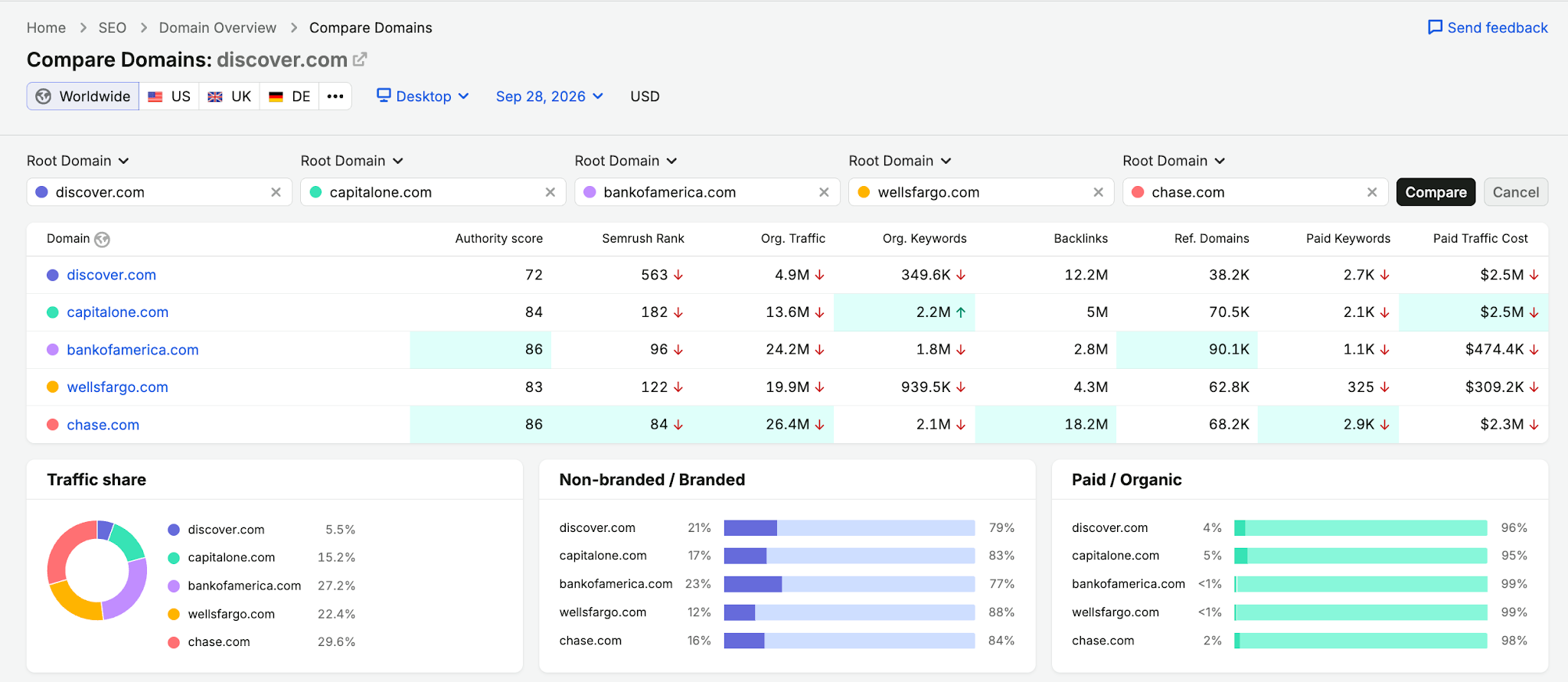The width and height of the screenshot is (1568, 682).
Task: Clear the chase.com domain field
Action: (x=1372, y=192)
